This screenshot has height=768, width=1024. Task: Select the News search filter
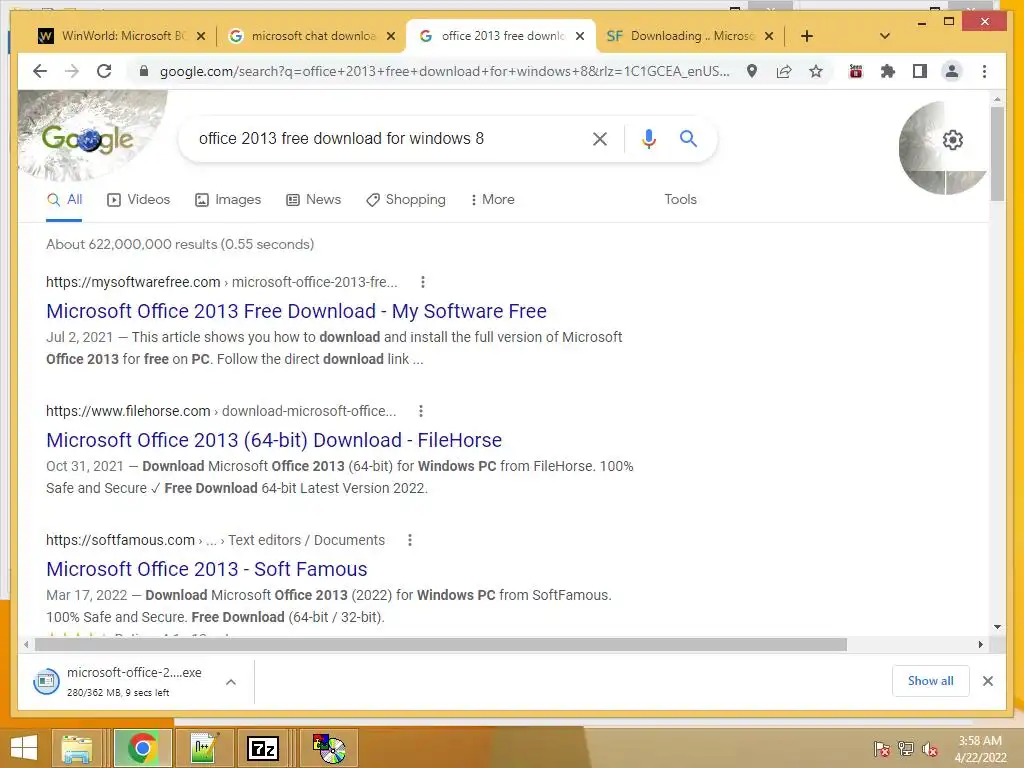click(x=313, y=199)
